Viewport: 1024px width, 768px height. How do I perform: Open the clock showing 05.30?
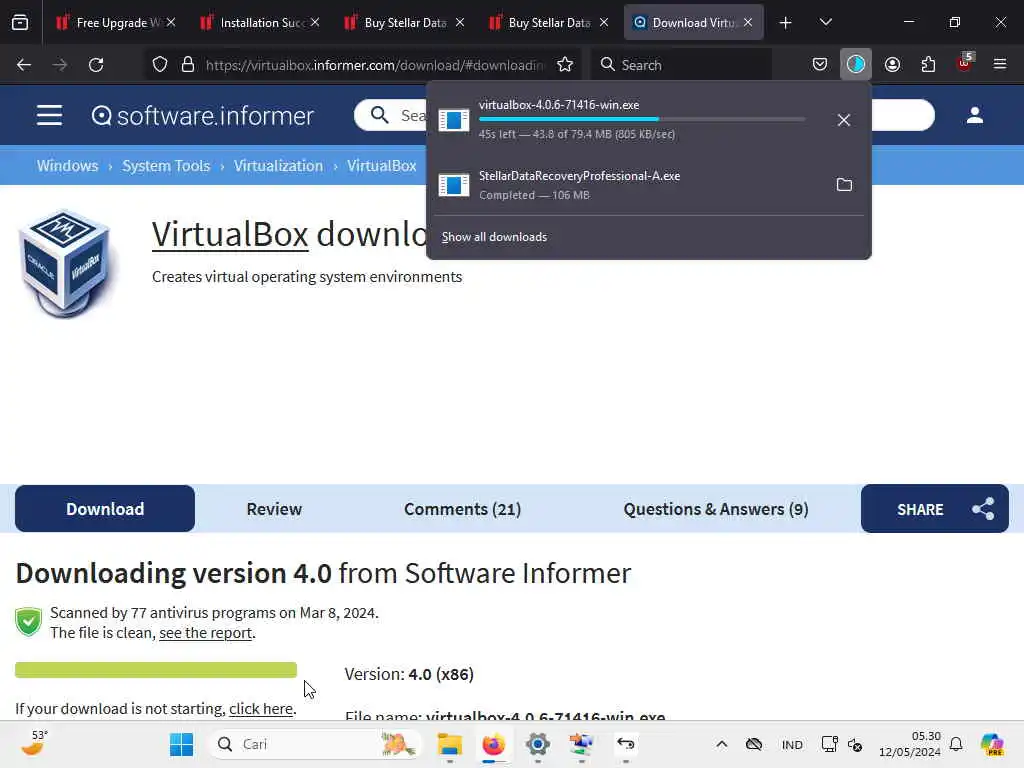pos(909,744)
